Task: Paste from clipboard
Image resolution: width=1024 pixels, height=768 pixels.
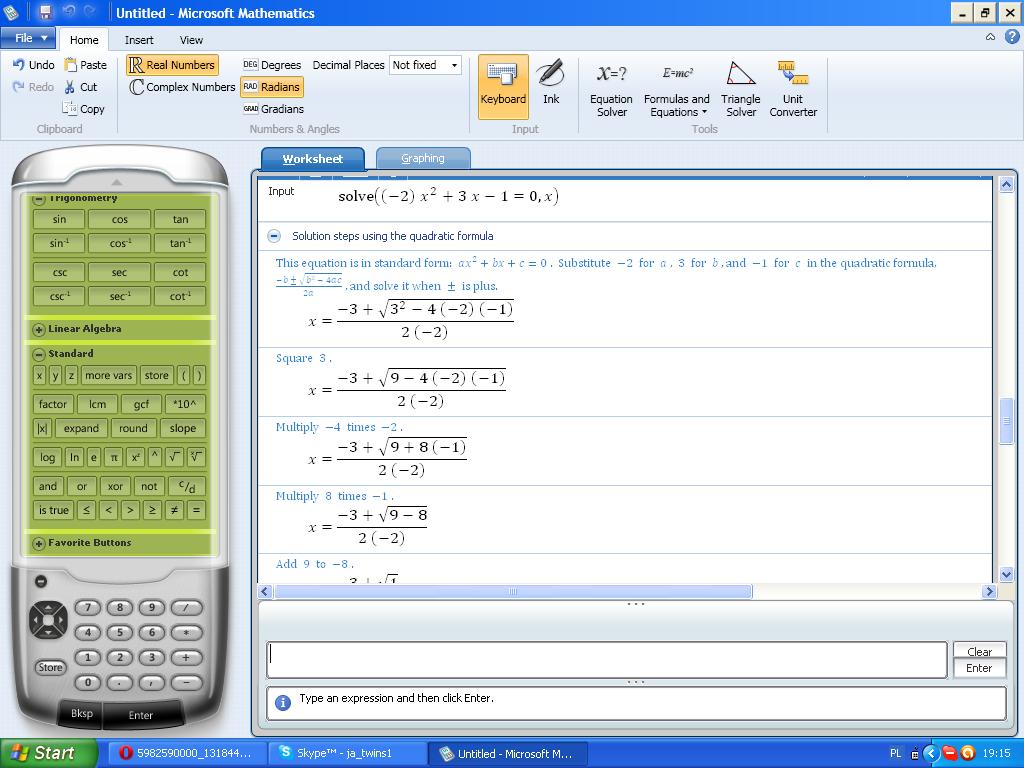Action: [x=86, y=65]
